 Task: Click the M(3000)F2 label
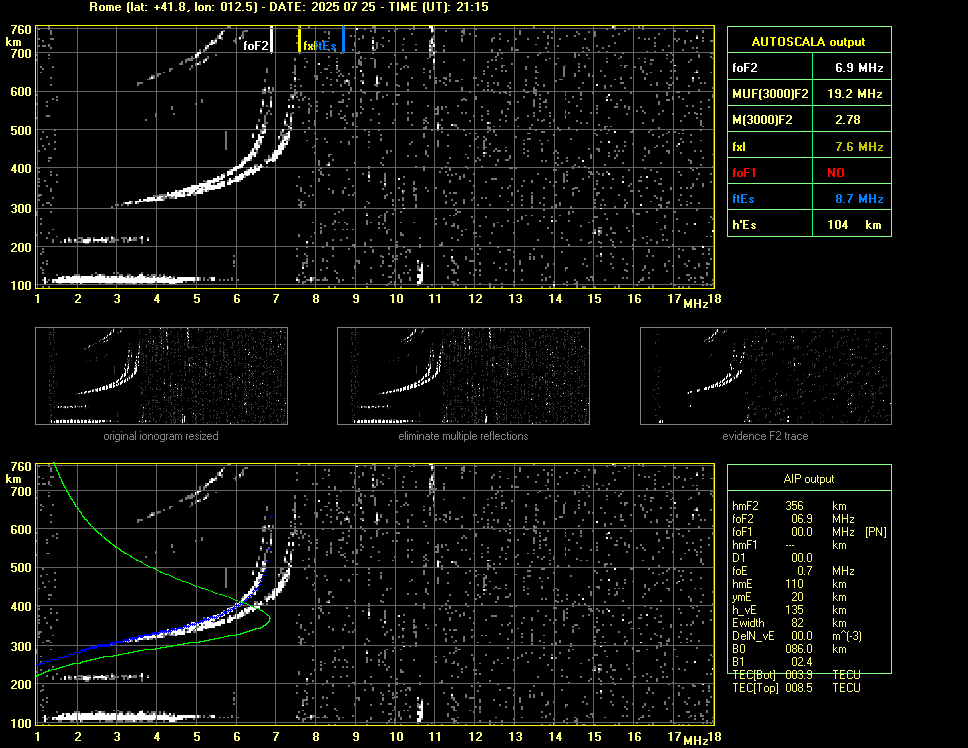click(762, 120)
